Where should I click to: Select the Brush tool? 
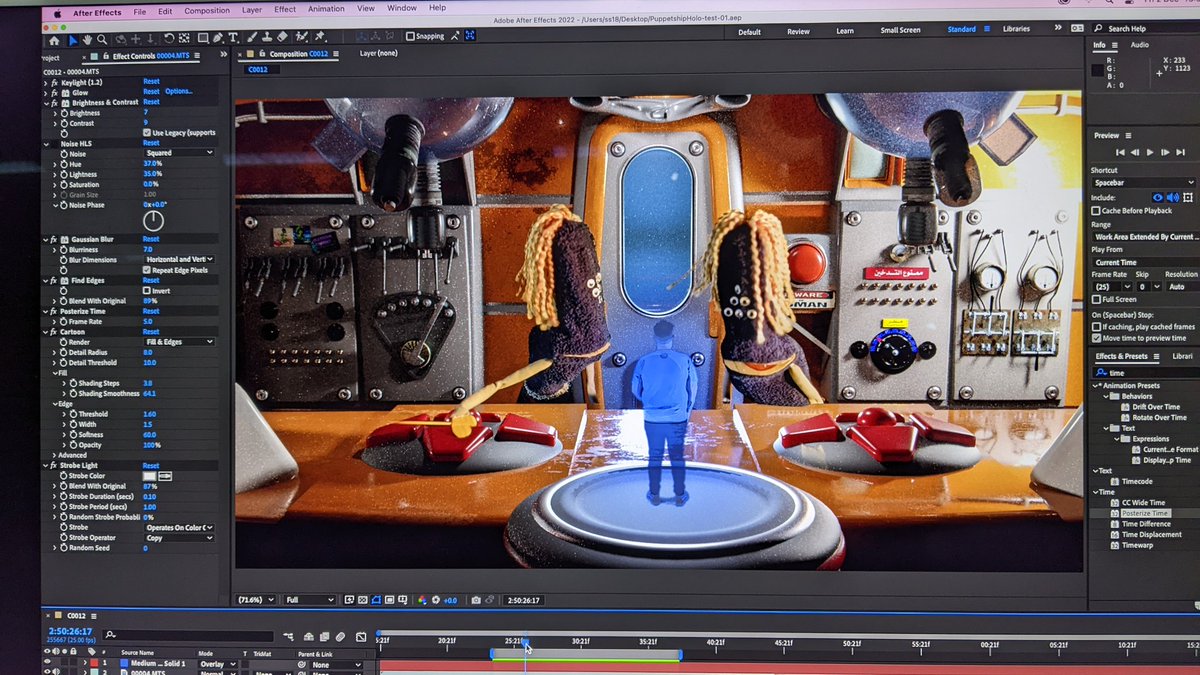pyautogui.click(x=252, y=38)
